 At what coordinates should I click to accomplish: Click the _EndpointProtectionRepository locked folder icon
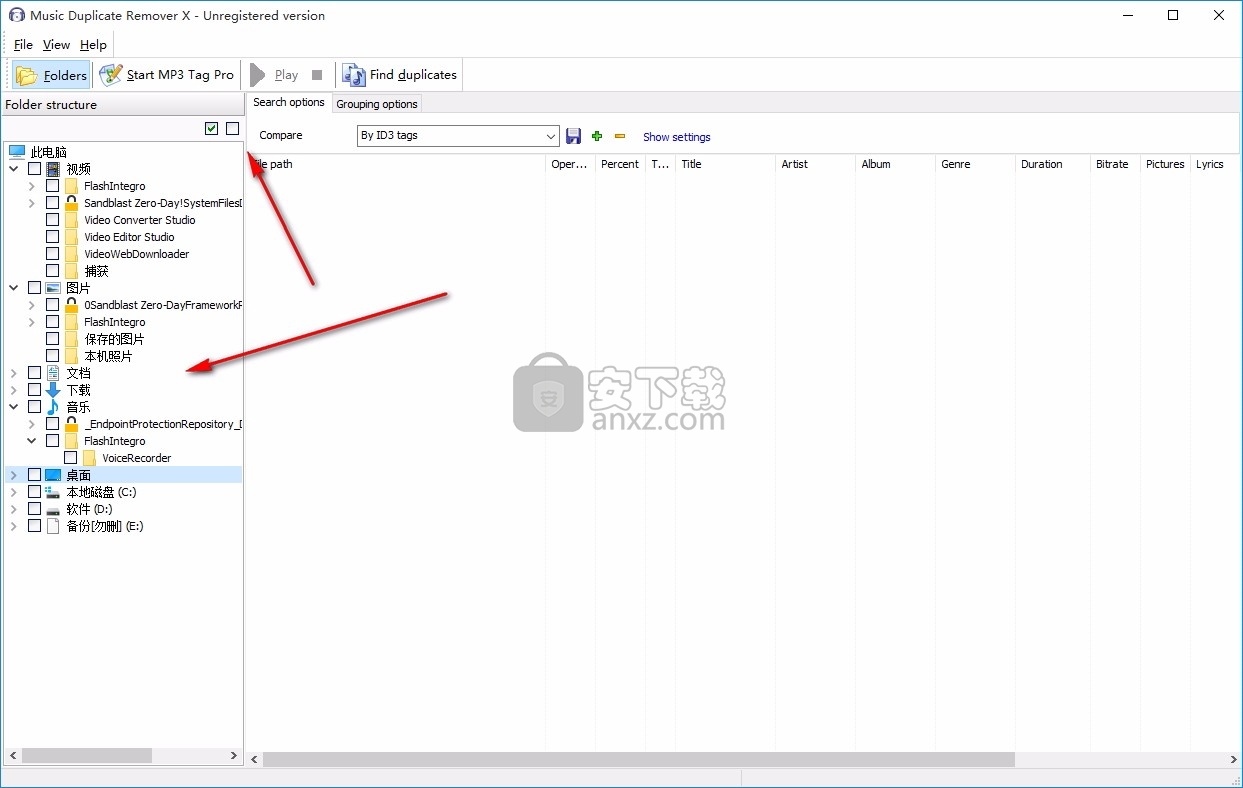pos(71,424)
